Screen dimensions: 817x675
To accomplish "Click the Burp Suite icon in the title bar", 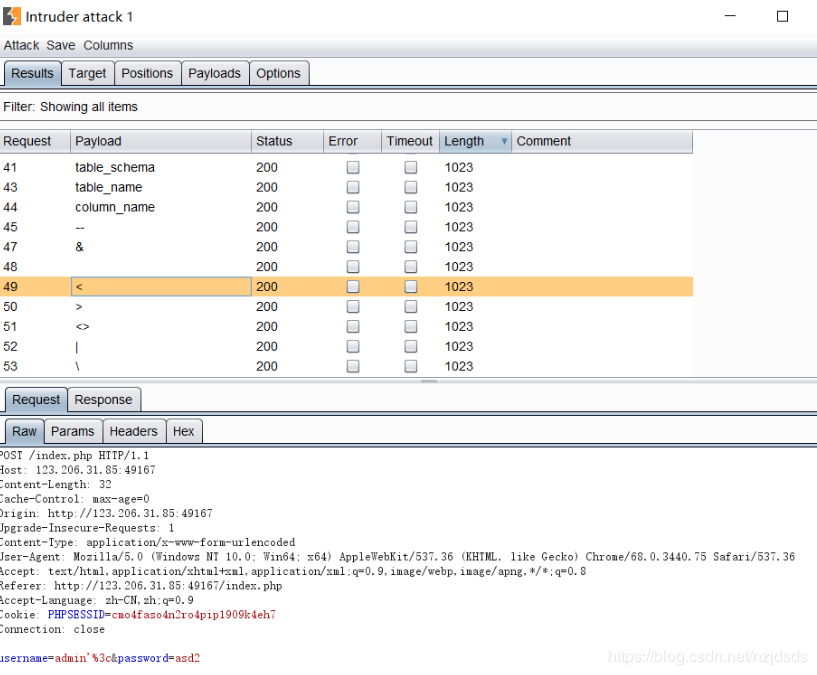I will pos(12,16).
